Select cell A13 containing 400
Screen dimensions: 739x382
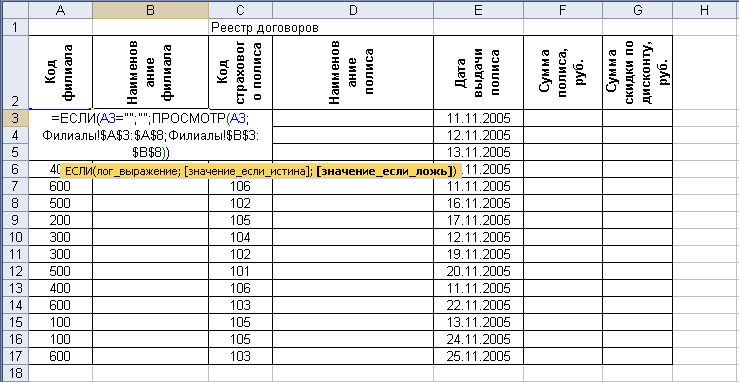tap(60, 288)
